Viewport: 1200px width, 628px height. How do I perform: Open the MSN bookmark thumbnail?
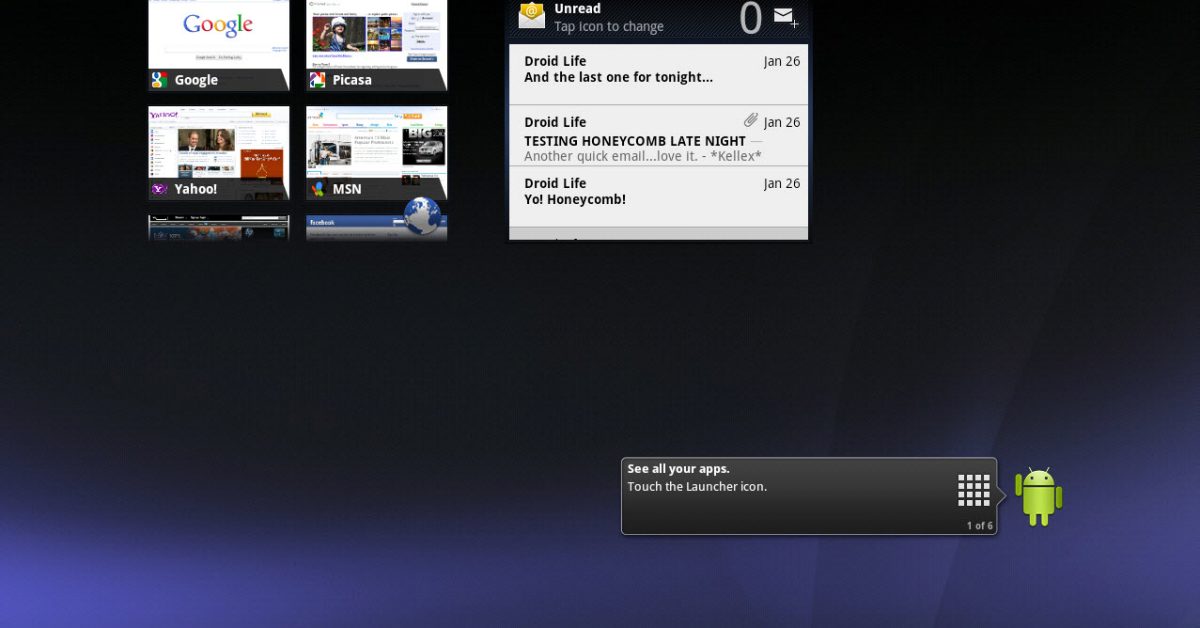[x=376, y=144]
